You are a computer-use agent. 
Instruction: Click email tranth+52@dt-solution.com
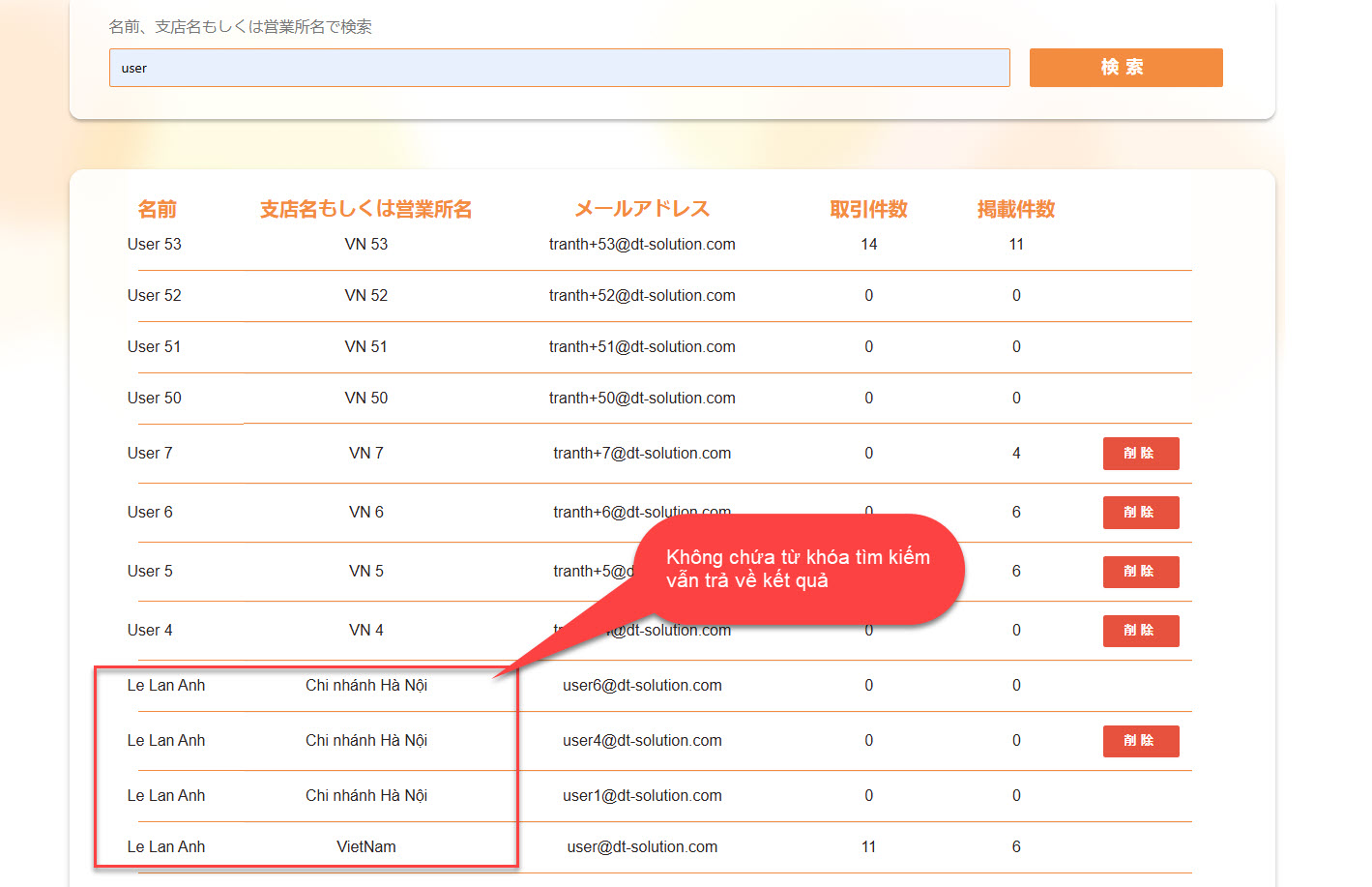click(x=642, y=296)
